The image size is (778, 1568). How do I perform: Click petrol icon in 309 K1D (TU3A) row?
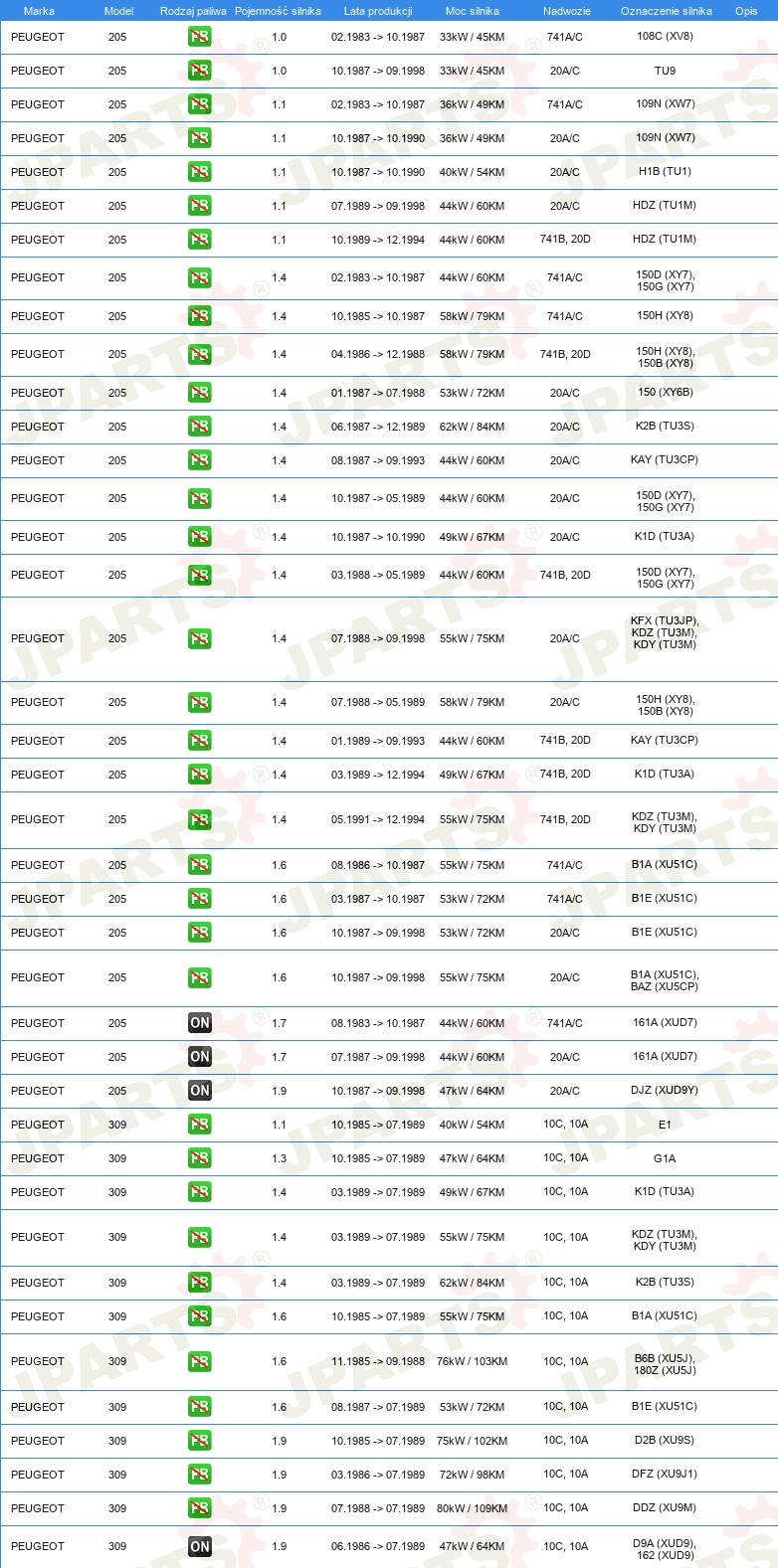(x=200, y=1192)
